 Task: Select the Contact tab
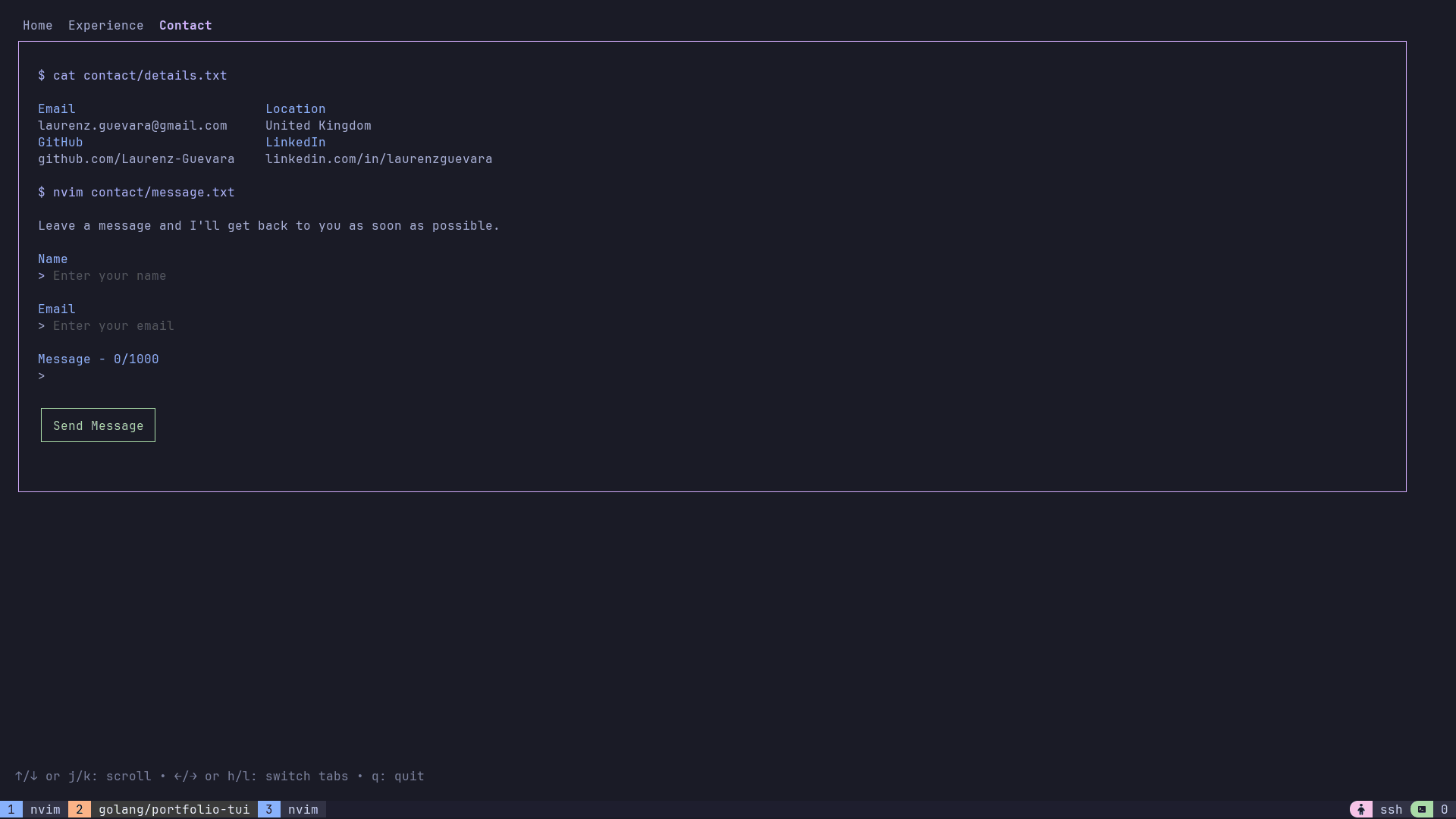(x=184, y=25)
